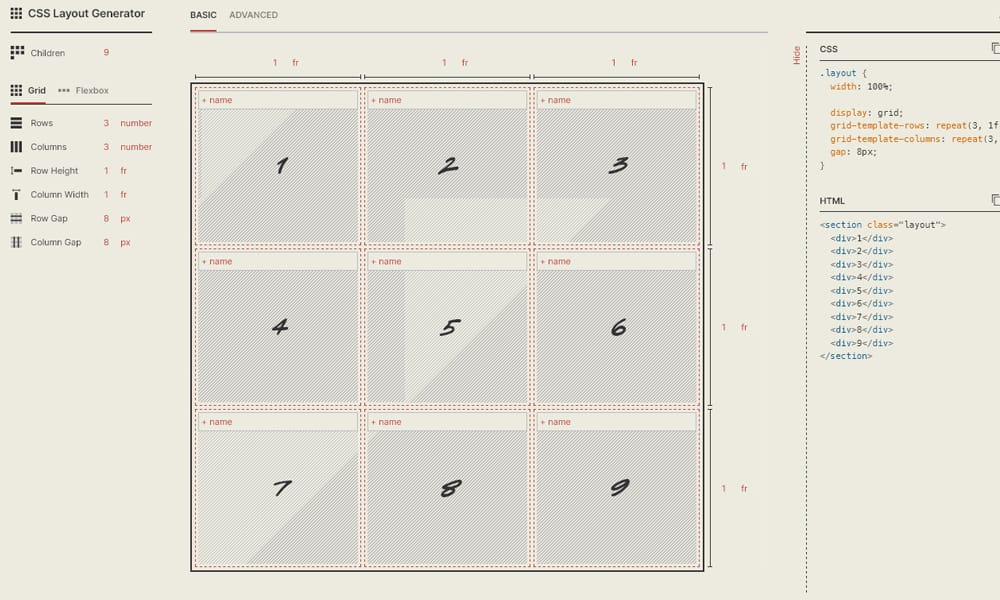Copy the HTML code using the copy icon

click(x=995, y=199)
